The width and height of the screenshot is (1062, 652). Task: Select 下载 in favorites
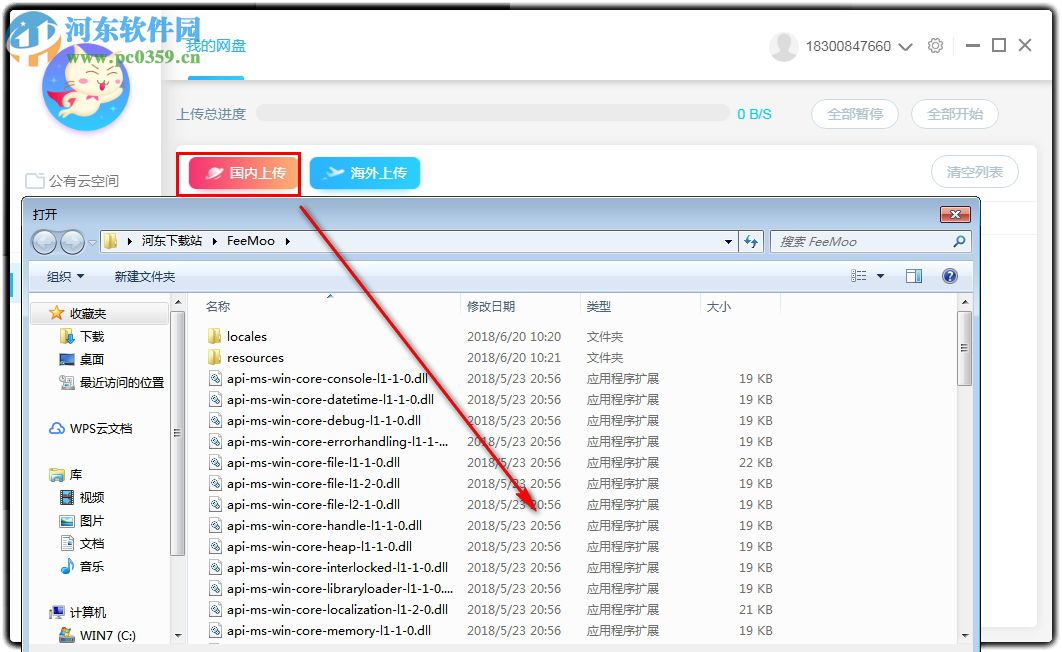click(x=82, y=336)
